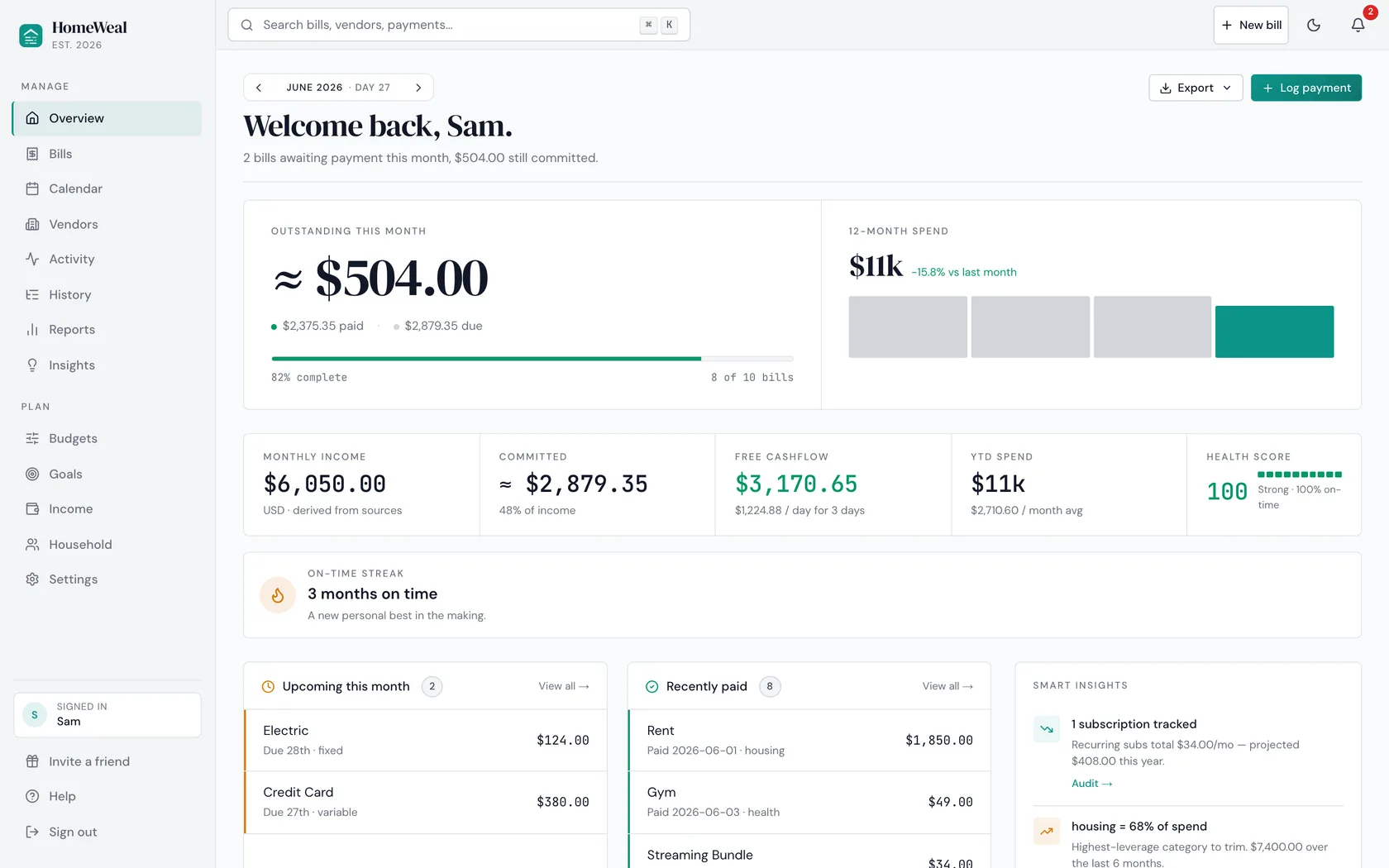Click the search bills, vendors, payments field
1389x868 pixels.
(459, 25)
